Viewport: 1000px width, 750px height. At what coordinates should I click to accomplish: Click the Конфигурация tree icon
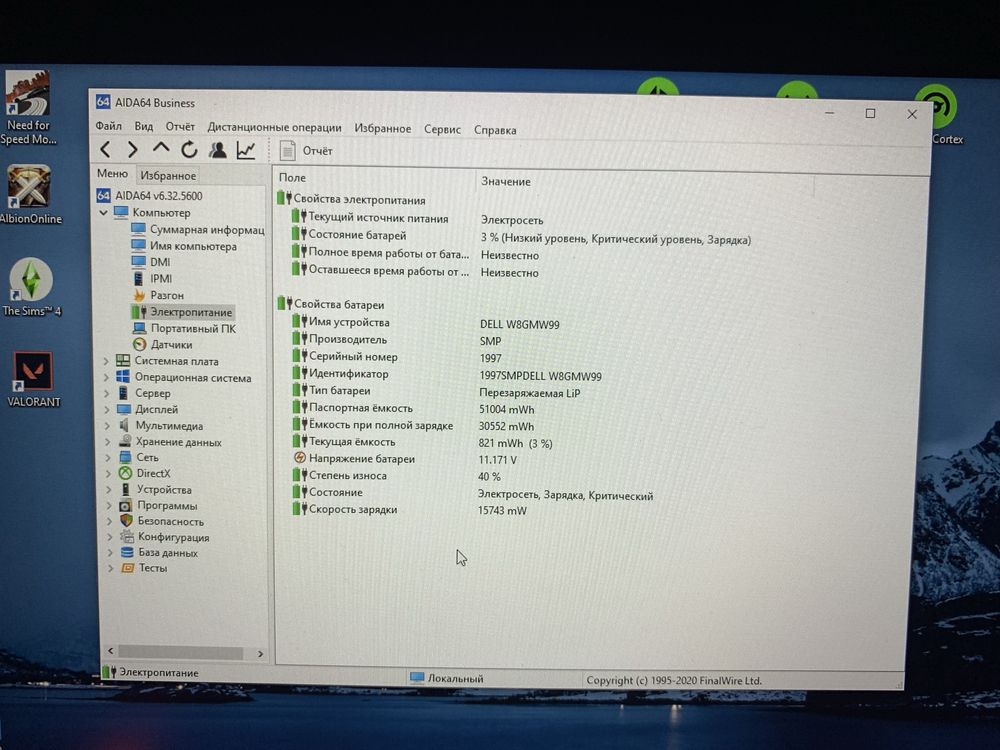(127, 536)
